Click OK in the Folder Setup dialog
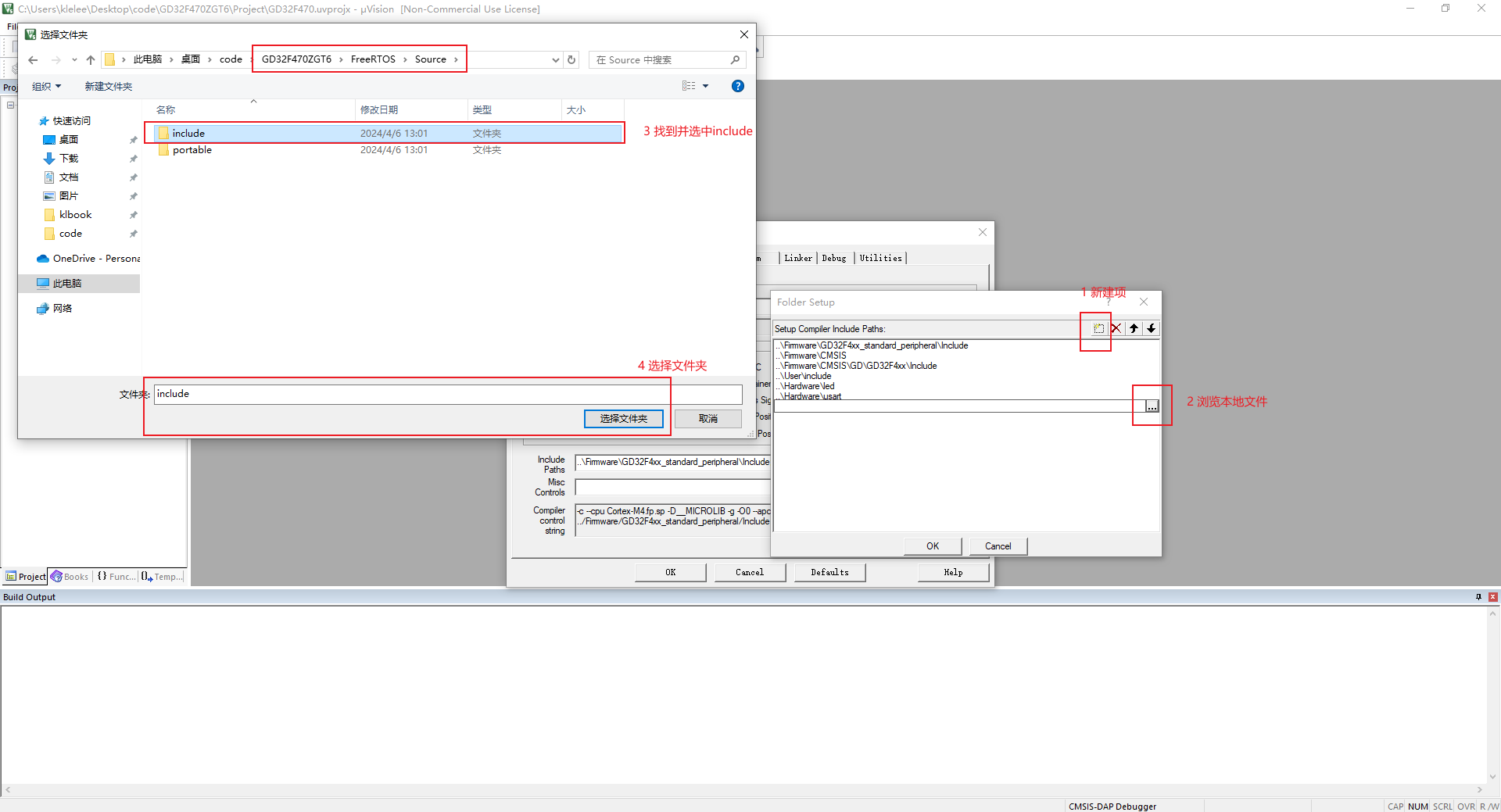Screen dimensions: 1501x812 click(932, 546)
